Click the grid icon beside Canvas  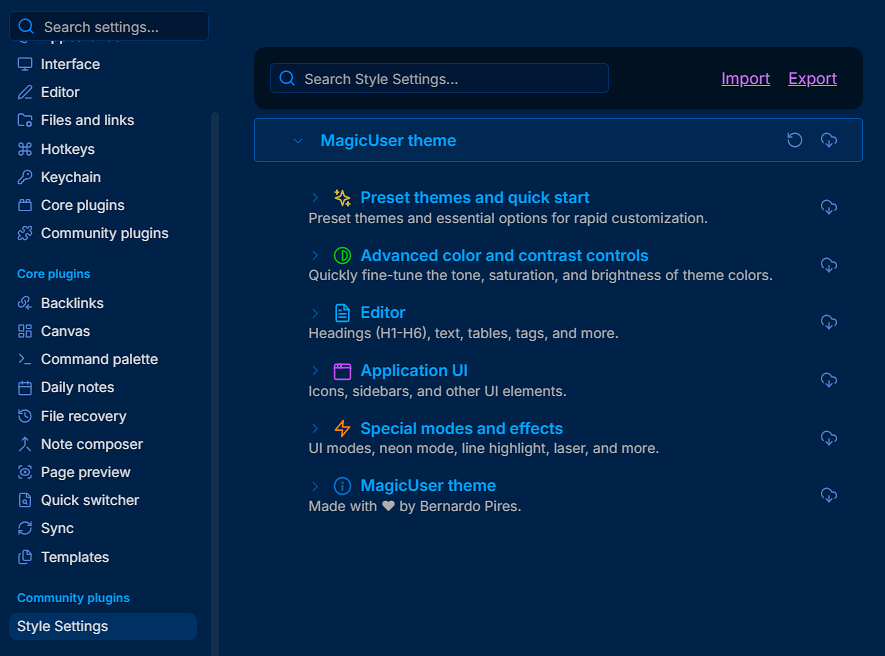click(x=25, y=331)
